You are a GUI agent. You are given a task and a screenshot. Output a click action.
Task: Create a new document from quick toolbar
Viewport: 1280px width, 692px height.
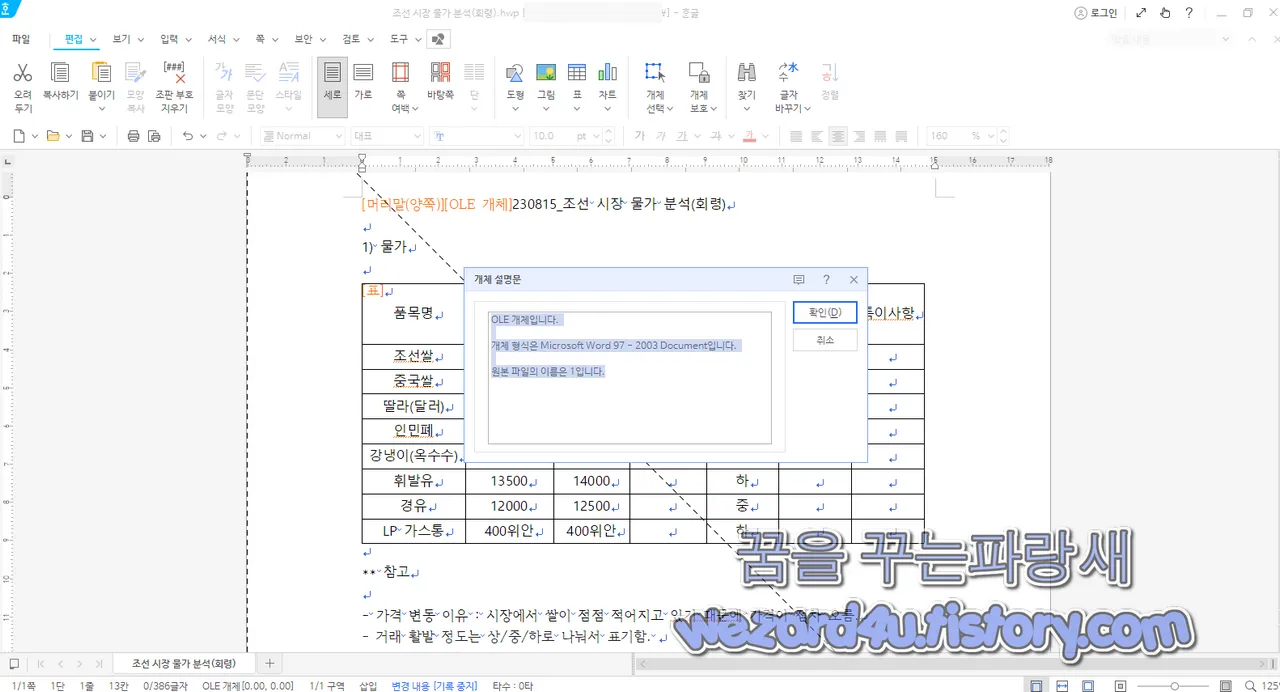[19, 136]
